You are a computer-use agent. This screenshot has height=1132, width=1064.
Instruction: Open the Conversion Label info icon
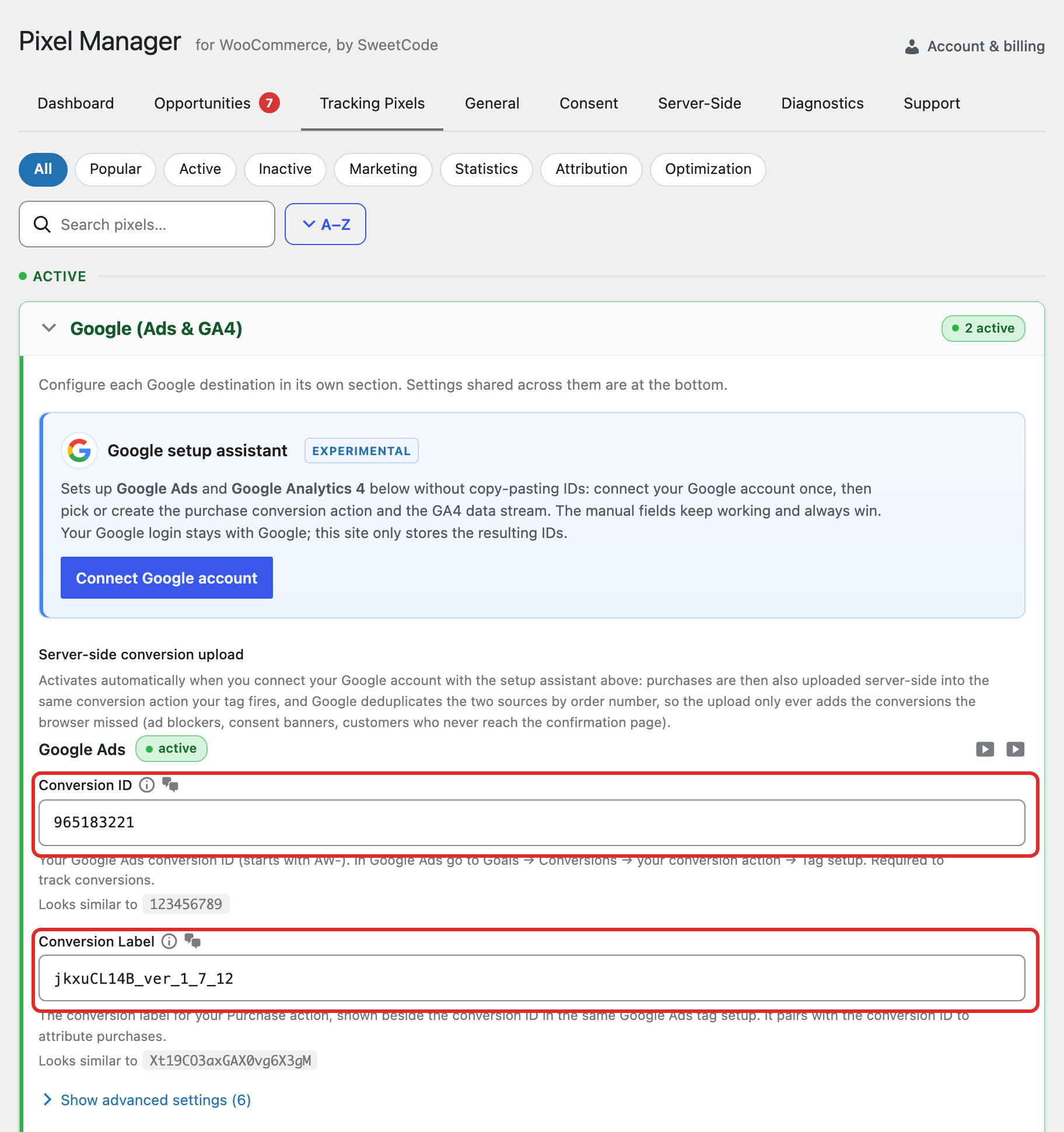tap(169, 941)
